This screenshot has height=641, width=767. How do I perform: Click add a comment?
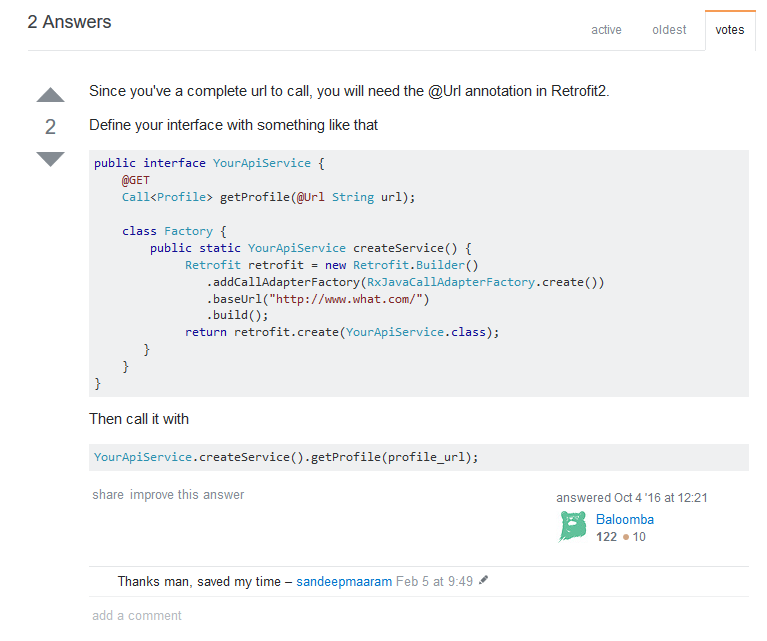pos(137,616)
